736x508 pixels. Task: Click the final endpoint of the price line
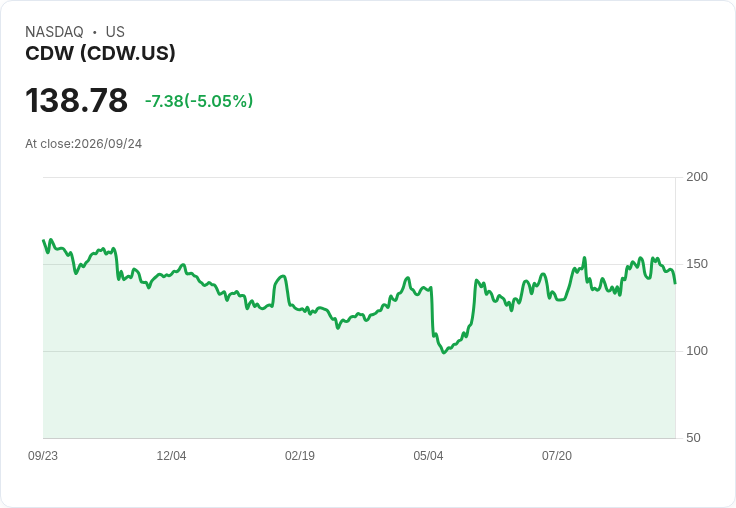tap(675, 283)
